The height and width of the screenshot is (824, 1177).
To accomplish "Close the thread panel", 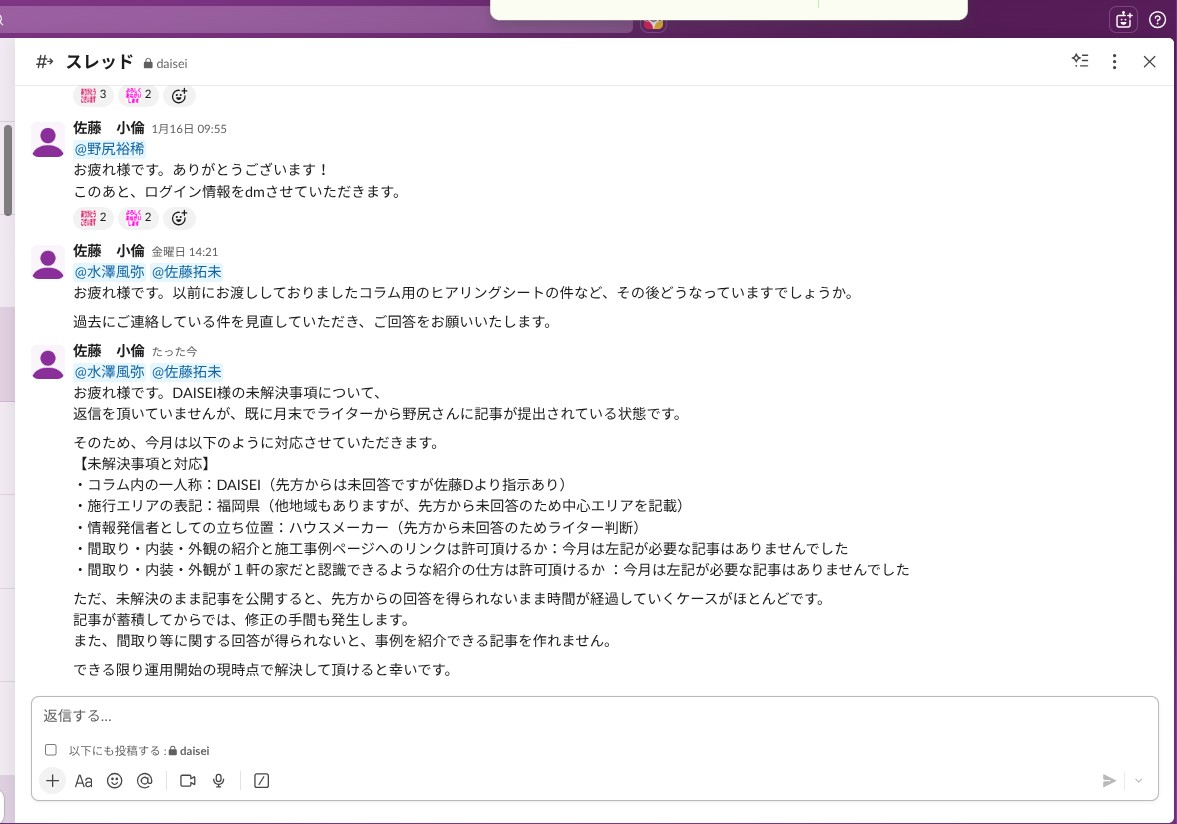I will pyautogui.click(x=1149, y=62).
